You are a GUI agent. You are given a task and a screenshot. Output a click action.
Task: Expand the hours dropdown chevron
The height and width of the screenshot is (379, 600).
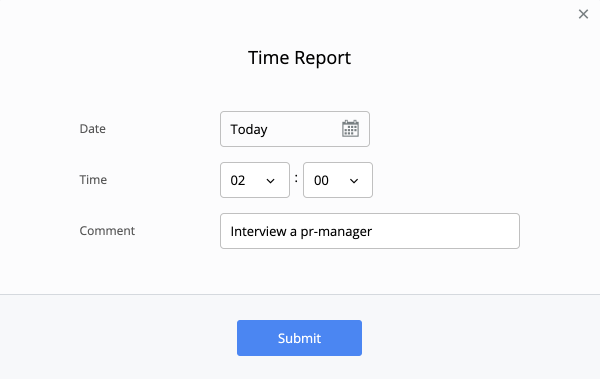[x=271, y=181]
